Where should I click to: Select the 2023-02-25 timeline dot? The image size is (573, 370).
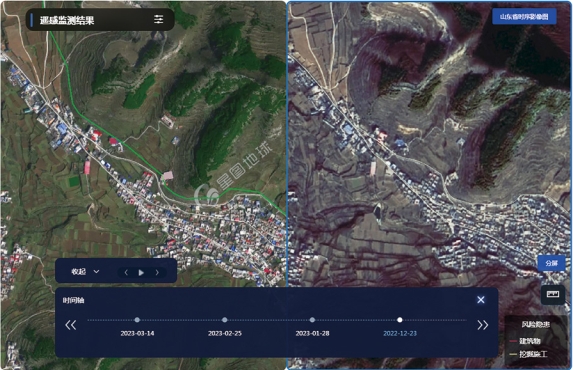pyautogui.click(x=225, y=320)
